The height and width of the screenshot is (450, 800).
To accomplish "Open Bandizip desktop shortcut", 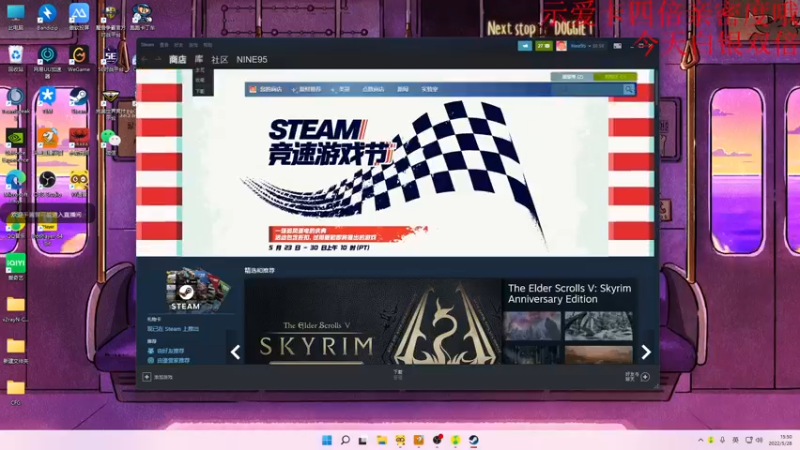I will click(47, 17).
